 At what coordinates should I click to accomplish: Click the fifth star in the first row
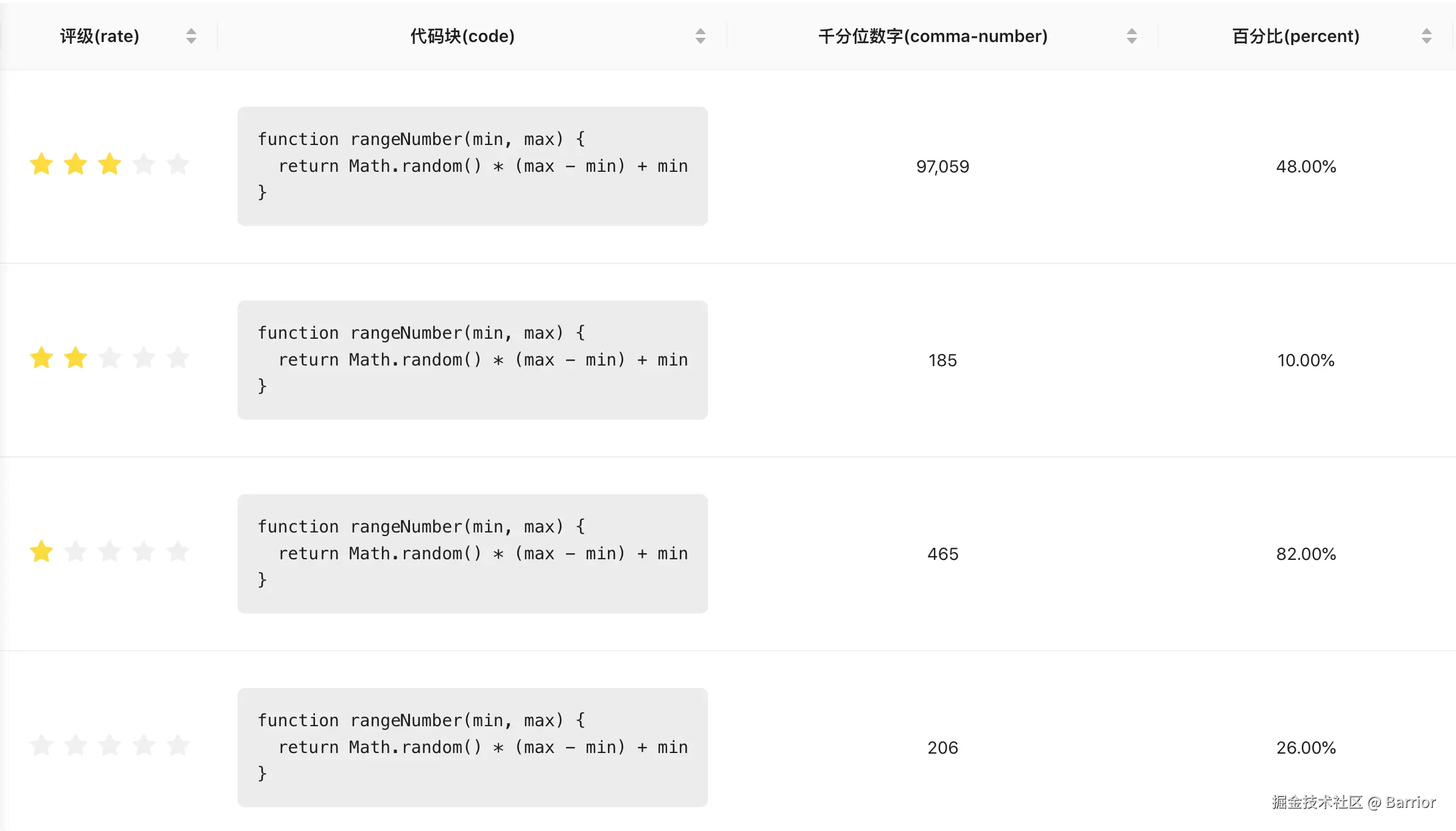[178, 164]
